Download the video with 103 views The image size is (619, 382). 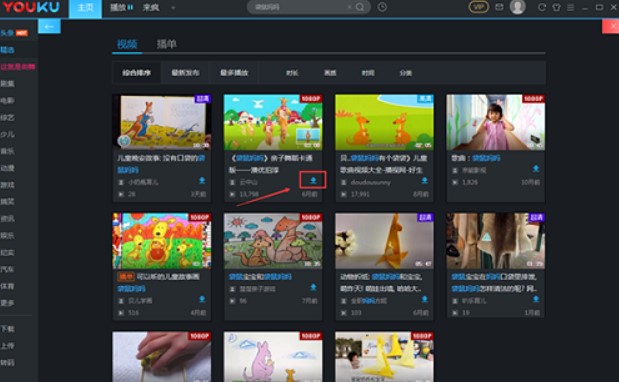pyautogui.click(x=424, y=299)
